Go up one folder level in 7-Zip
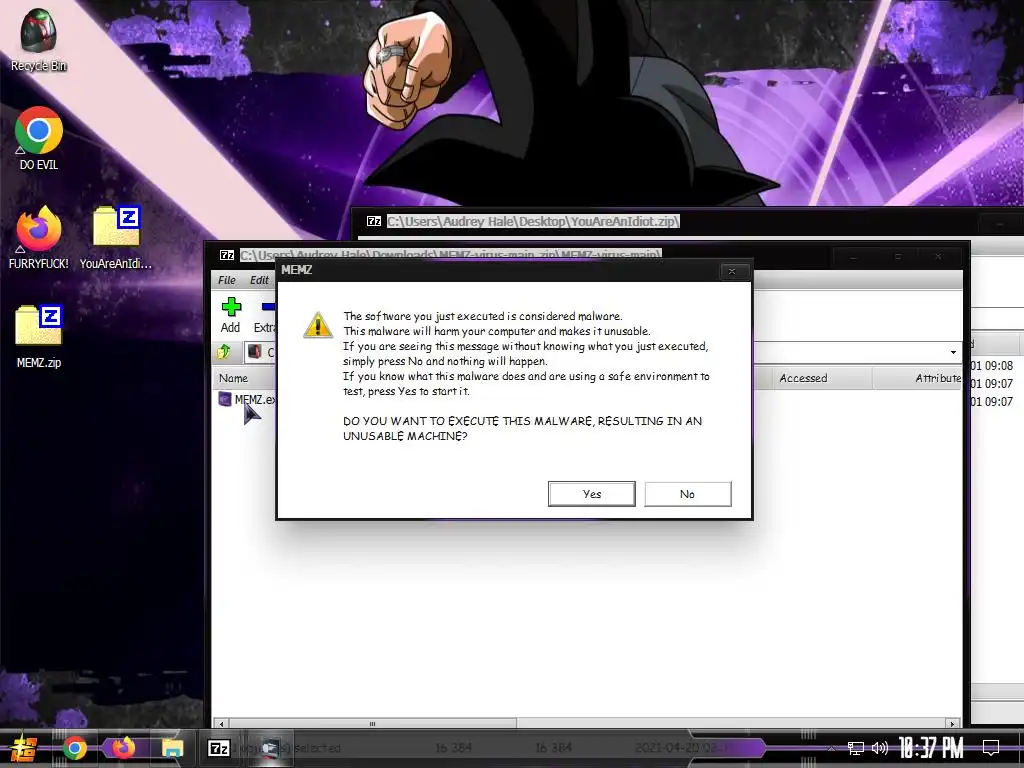Viewport: 1024px width, 768px height. [x=223, y=352]
